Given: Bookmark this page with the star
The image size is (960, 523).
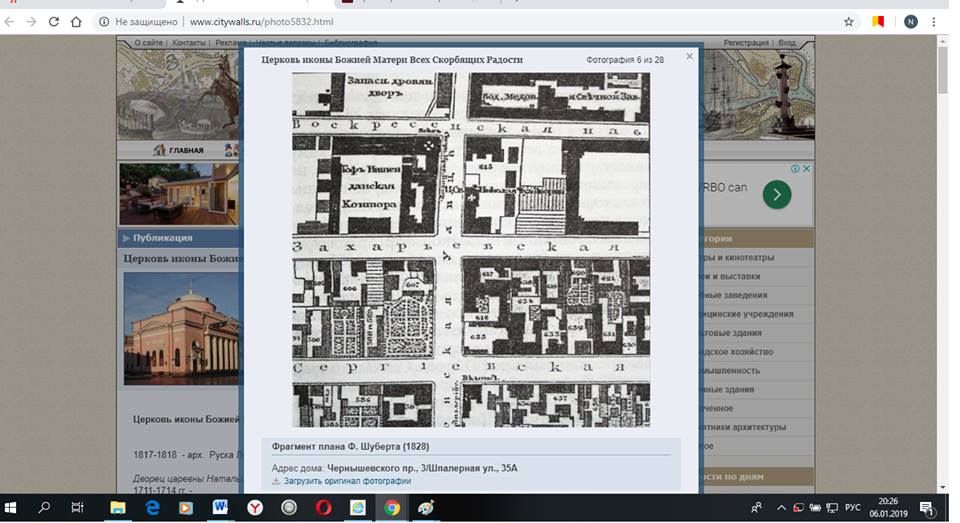Looking at the screenshot, I should 849,22.
